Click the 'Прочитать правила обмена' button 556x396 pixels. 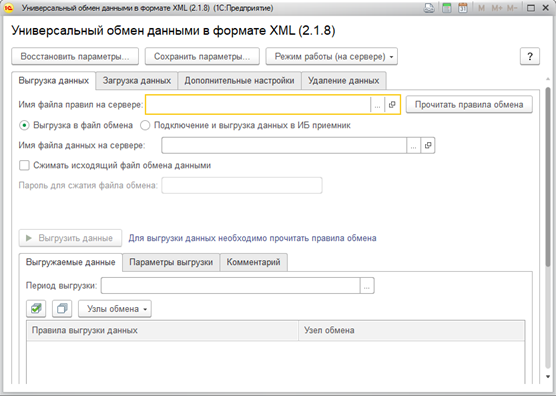[x=469, y=105]
